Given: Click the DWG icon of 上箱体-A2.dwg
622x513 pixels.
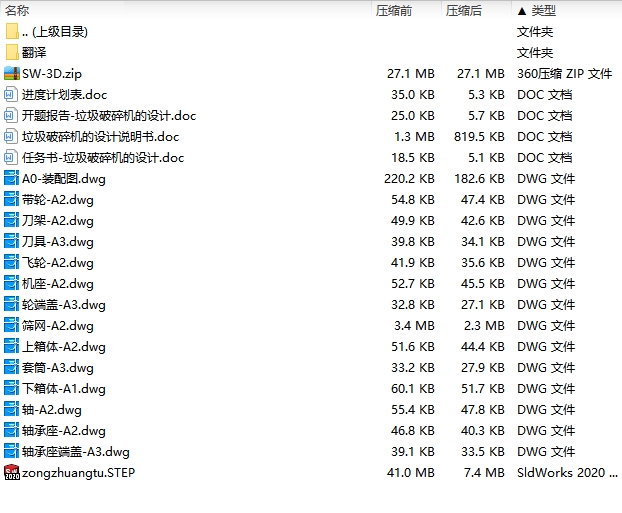Looking at the screenshot, I should coord(11,347).
